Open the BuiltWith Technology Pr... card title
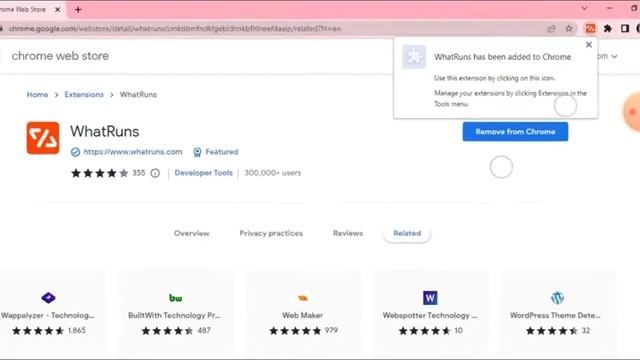 pos(174,315)
